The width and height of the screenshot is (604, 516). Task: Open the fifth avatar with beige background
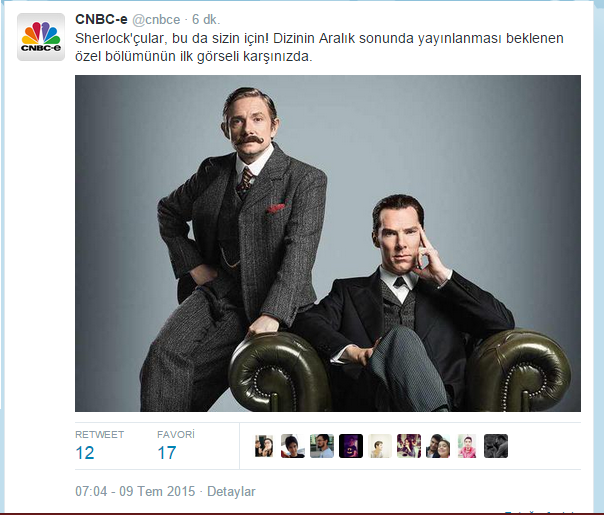[x=380, y=446]
